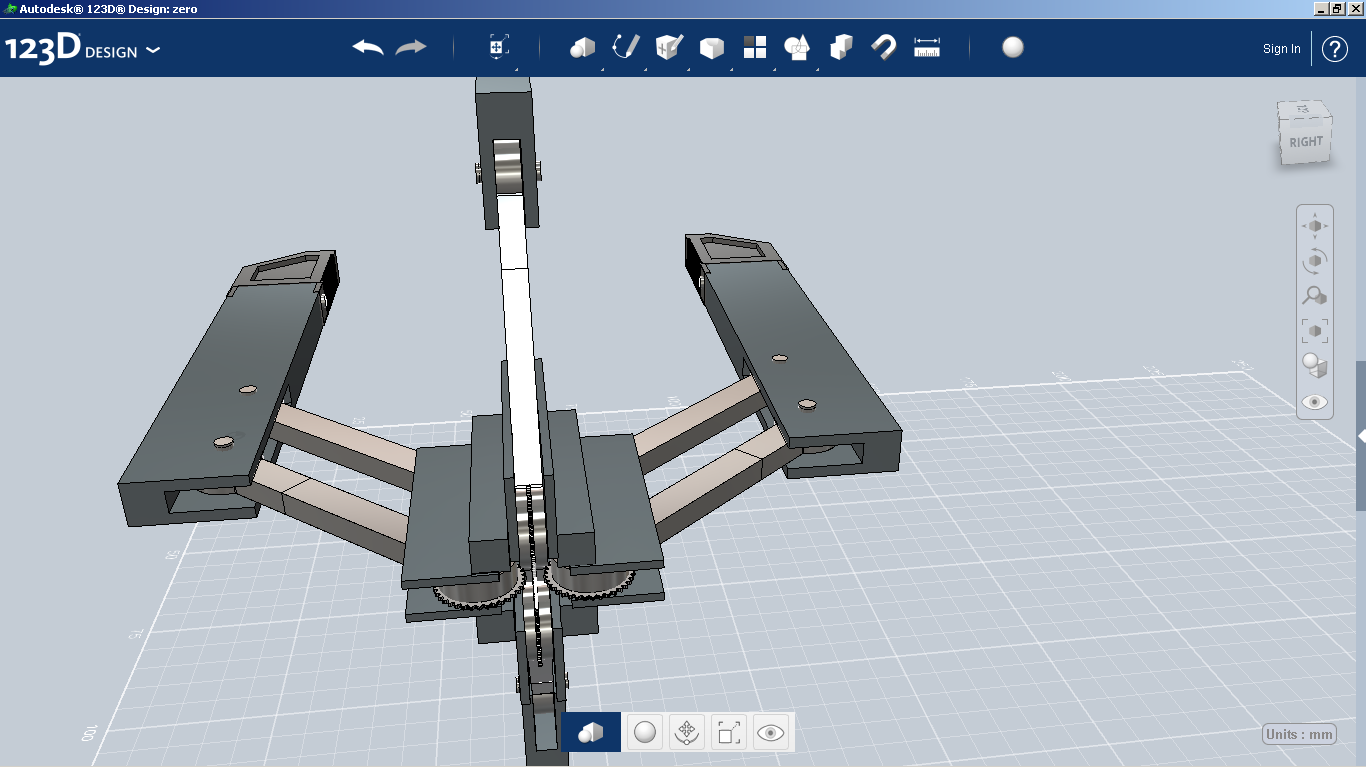Select the Orbit navigation tool
This screenshot has height=768, width=1366.
[1315, 261]
